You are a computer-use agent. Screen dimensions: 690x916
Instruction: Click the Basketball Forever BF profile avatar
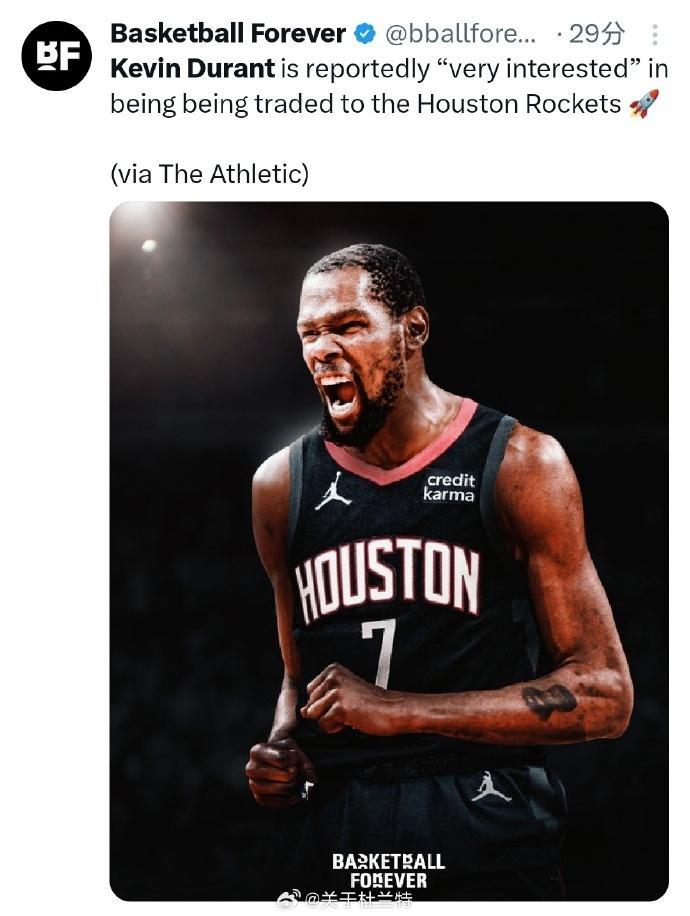(56, 55)
